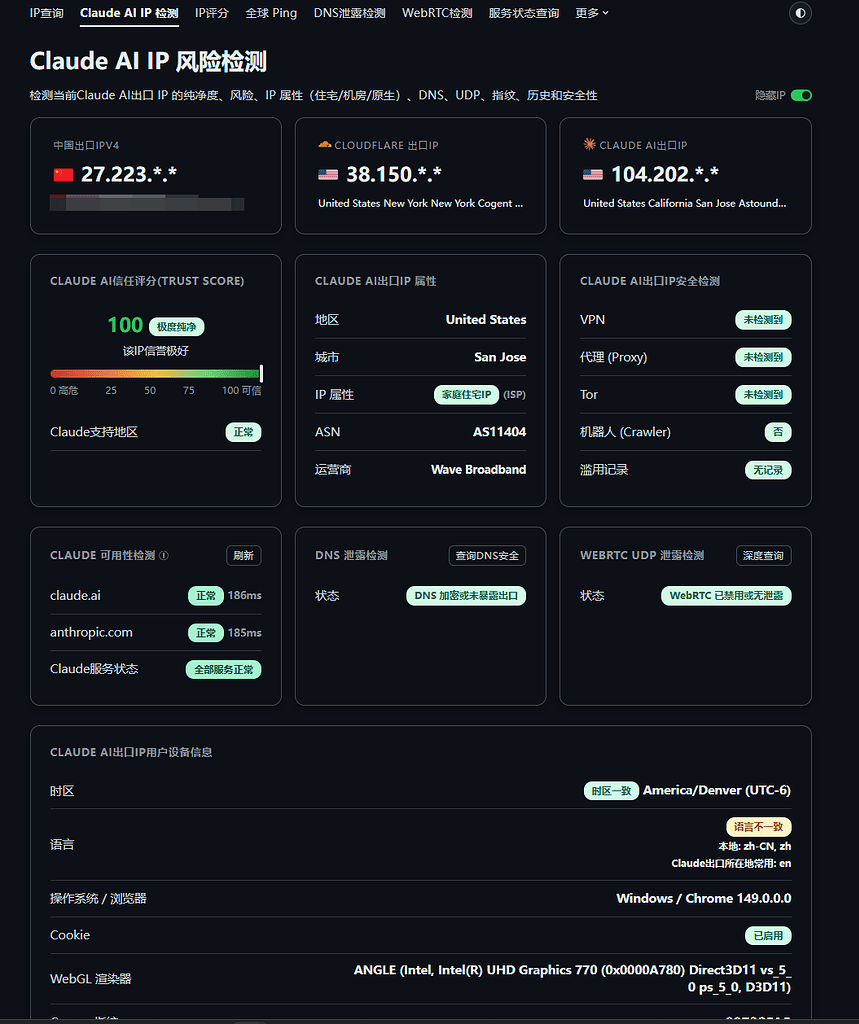
Task: Click the 正常 badge for Claude支持地区
Action: coord(244,432)
